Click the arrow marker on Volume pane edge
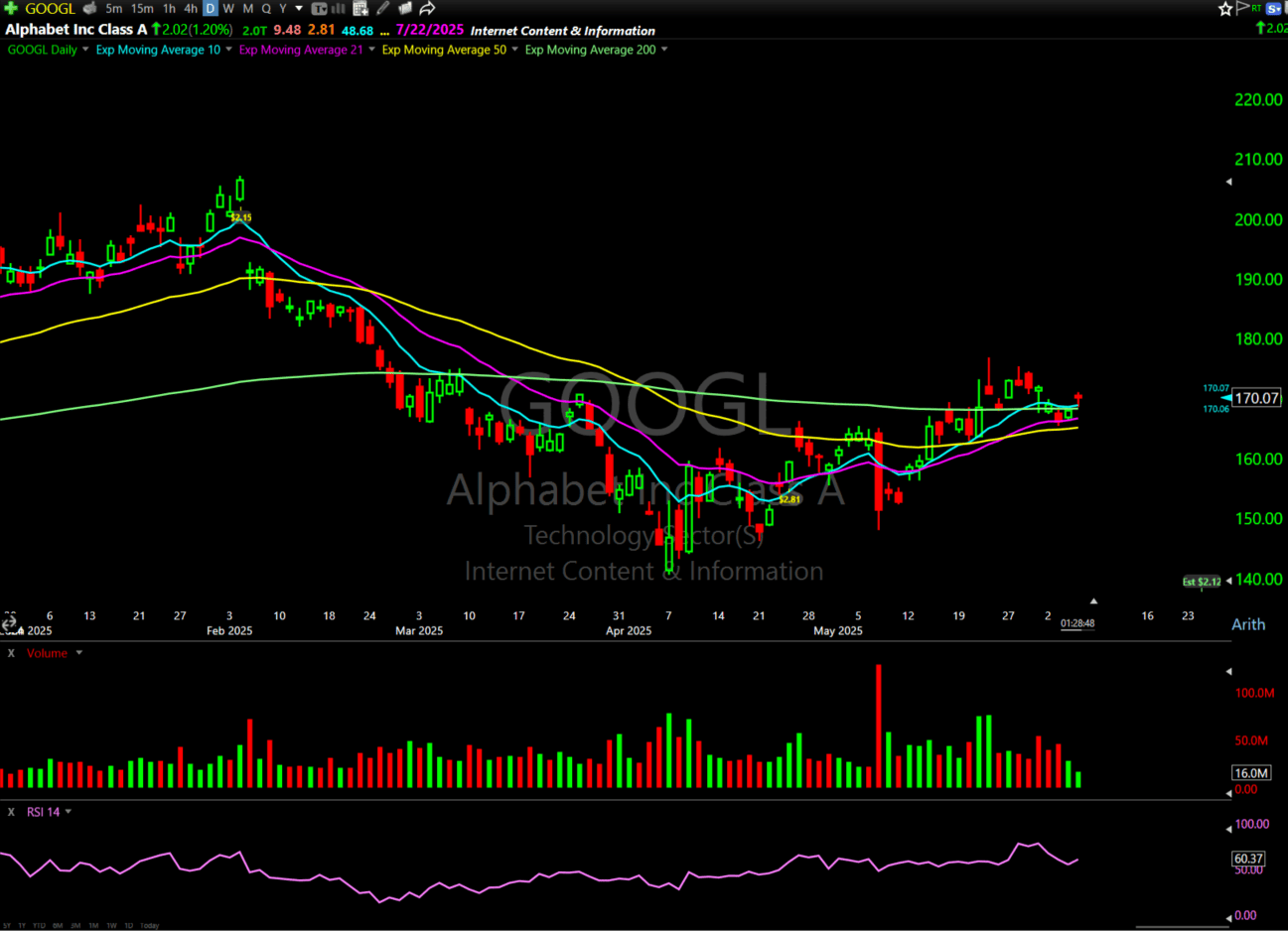The width and height of the screenshot is (1288, 931). [1228, 672]
